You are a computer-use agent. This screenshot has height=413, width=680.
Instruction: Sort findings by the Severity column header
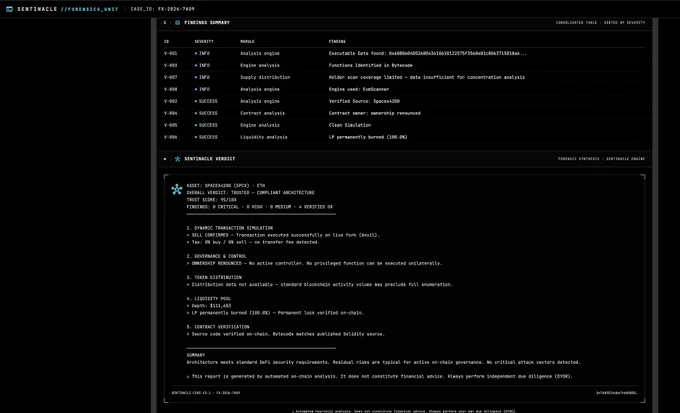click(204, 42)
